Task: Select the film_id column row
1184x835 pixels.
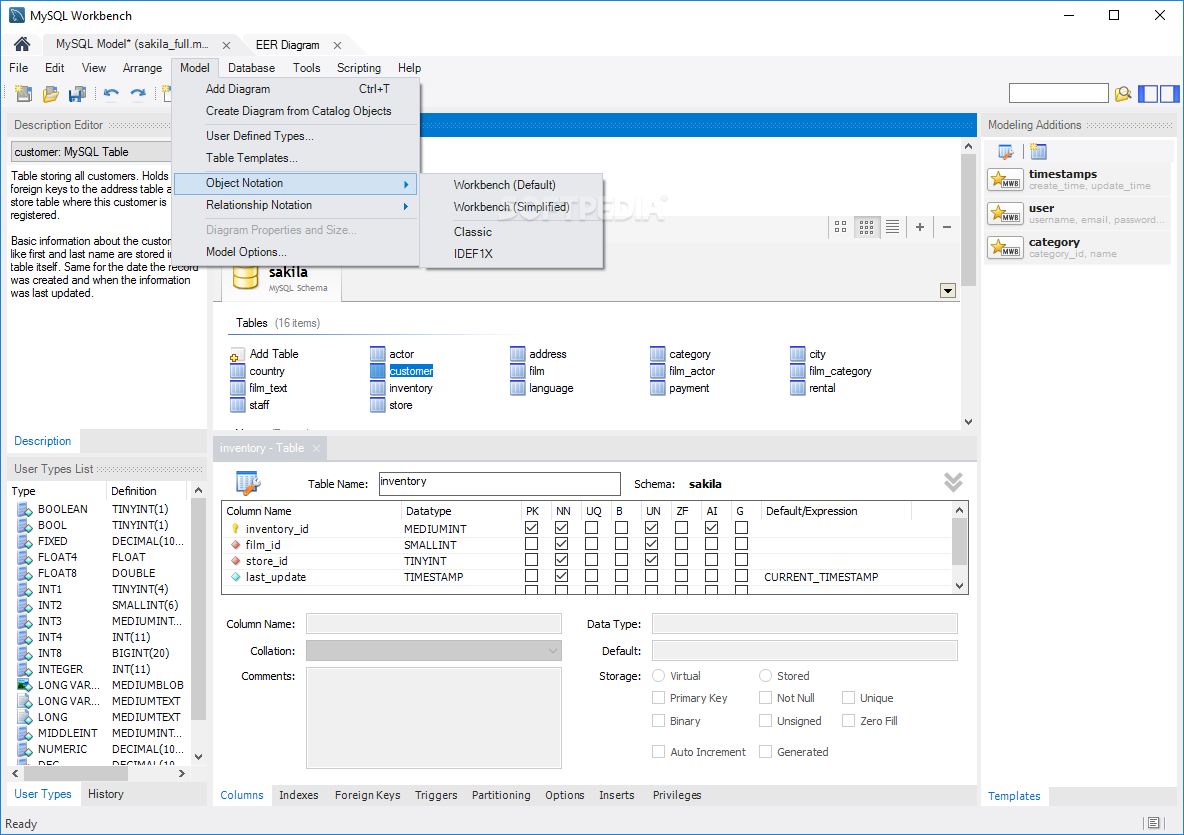Action: 589,544
